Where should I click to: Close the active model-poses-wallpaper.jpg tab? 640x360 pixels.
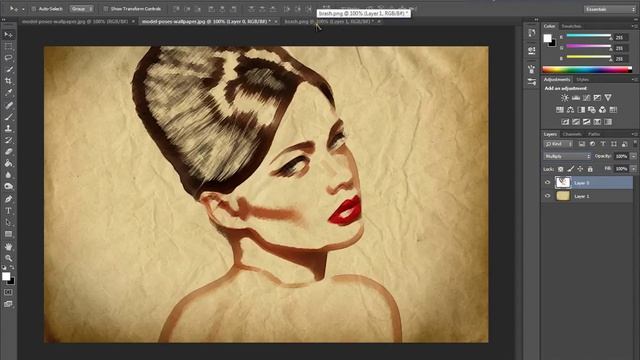click(x=276, y=21)
